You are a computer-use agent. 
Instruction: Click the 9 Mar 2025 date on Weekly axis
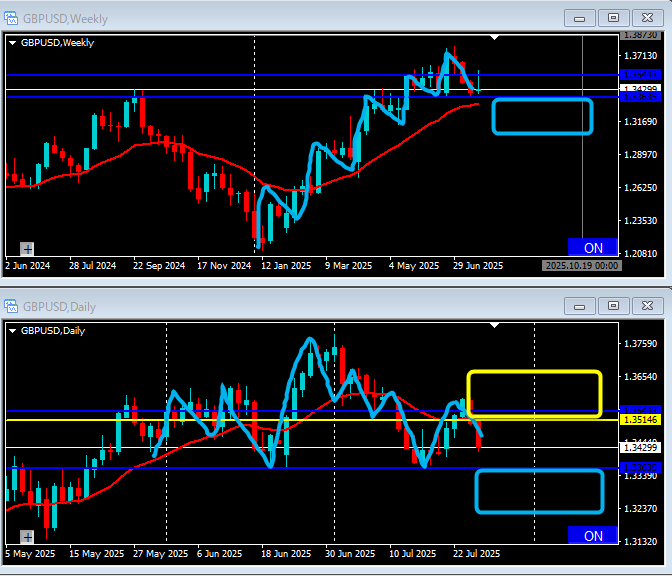pos(348,266)
